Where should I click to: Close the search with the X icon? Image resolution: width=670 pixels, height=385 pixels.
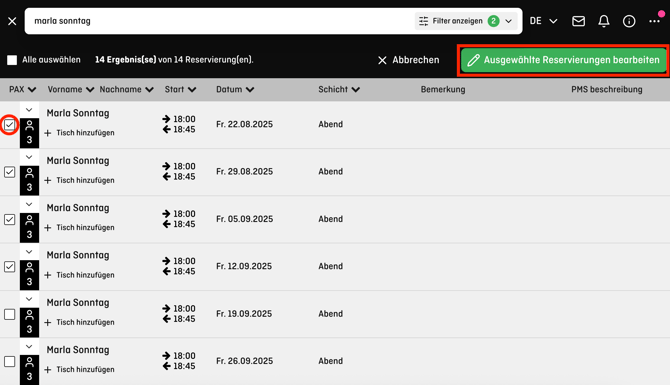(12, 21)
